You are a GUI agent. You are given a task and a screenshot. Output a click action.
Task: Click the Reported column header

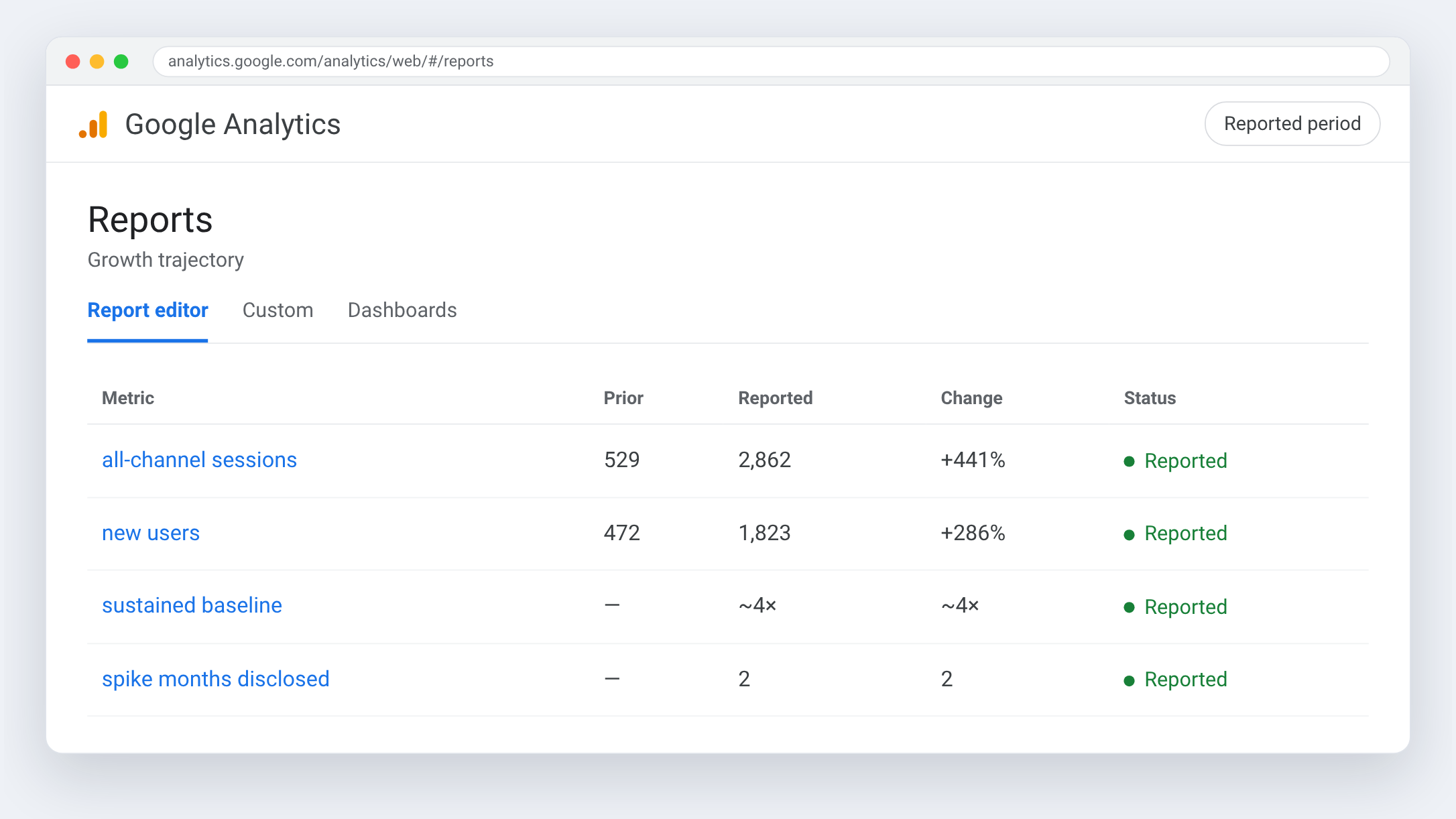pyautogui.click(x=776, y=398)
